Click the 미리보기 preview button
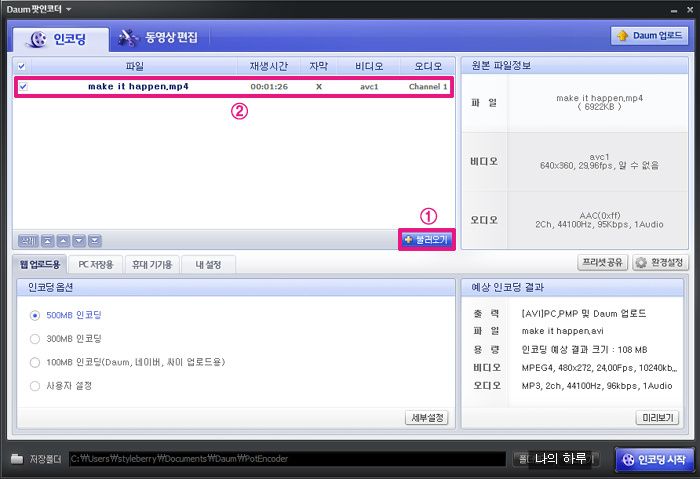 [657, 418]
